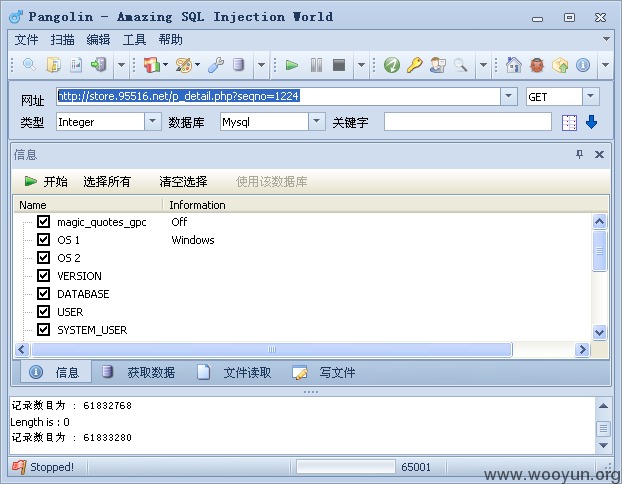Screen dimensions: 622x484
Task: Click list vertical scrollbar down arrow
Action: (599, 332)
